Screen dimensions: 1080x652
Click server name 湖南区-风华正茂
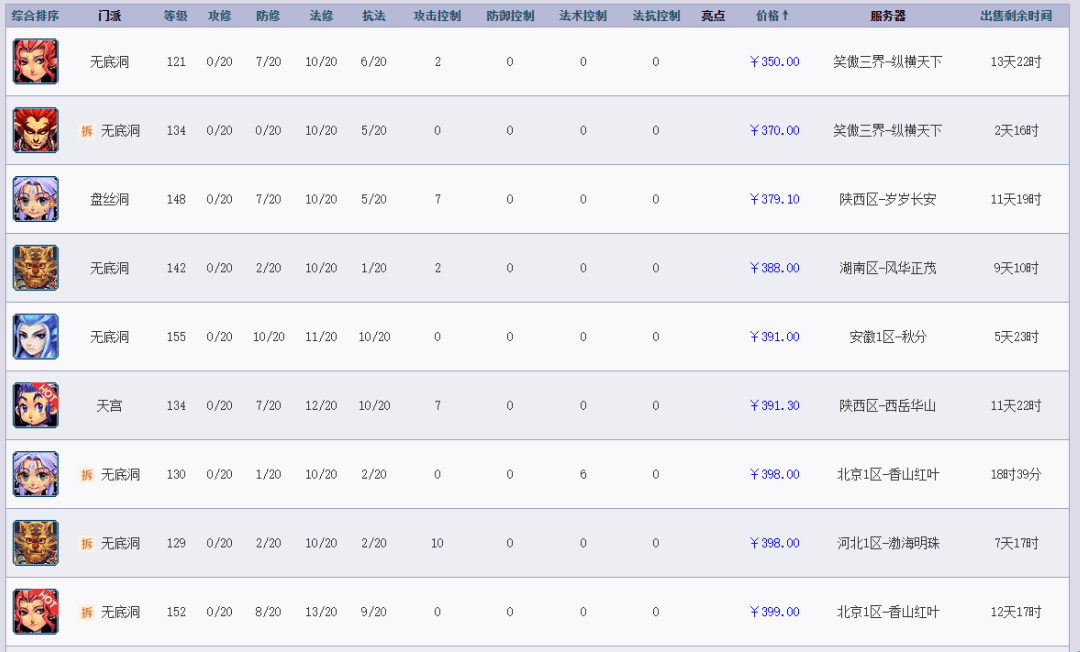pyautogui.click(x=888, y=269)
